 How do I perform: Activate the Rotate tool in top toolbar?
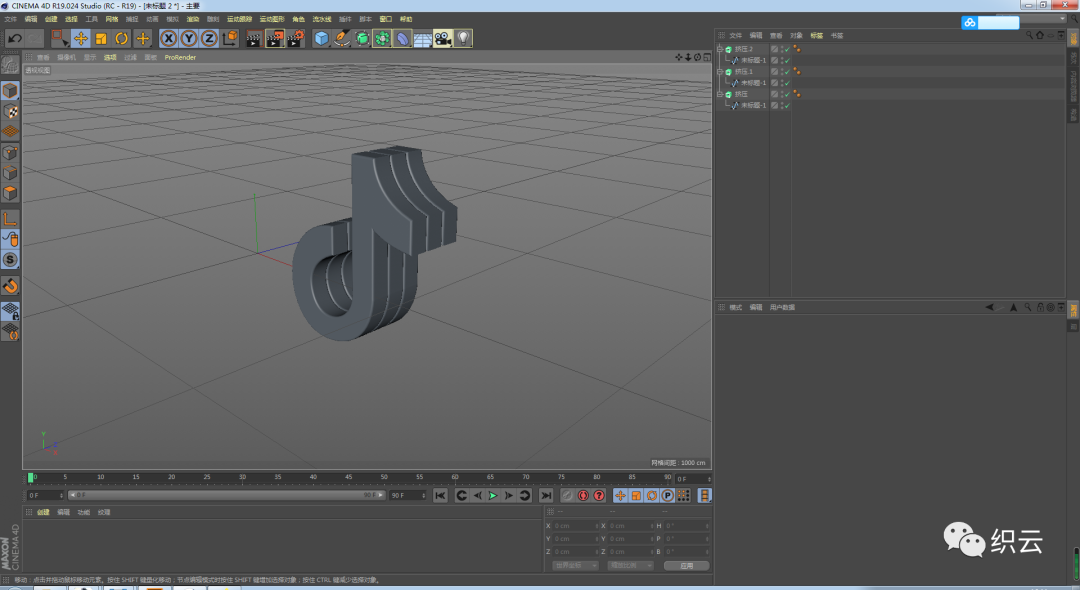[x=122, y=39]
